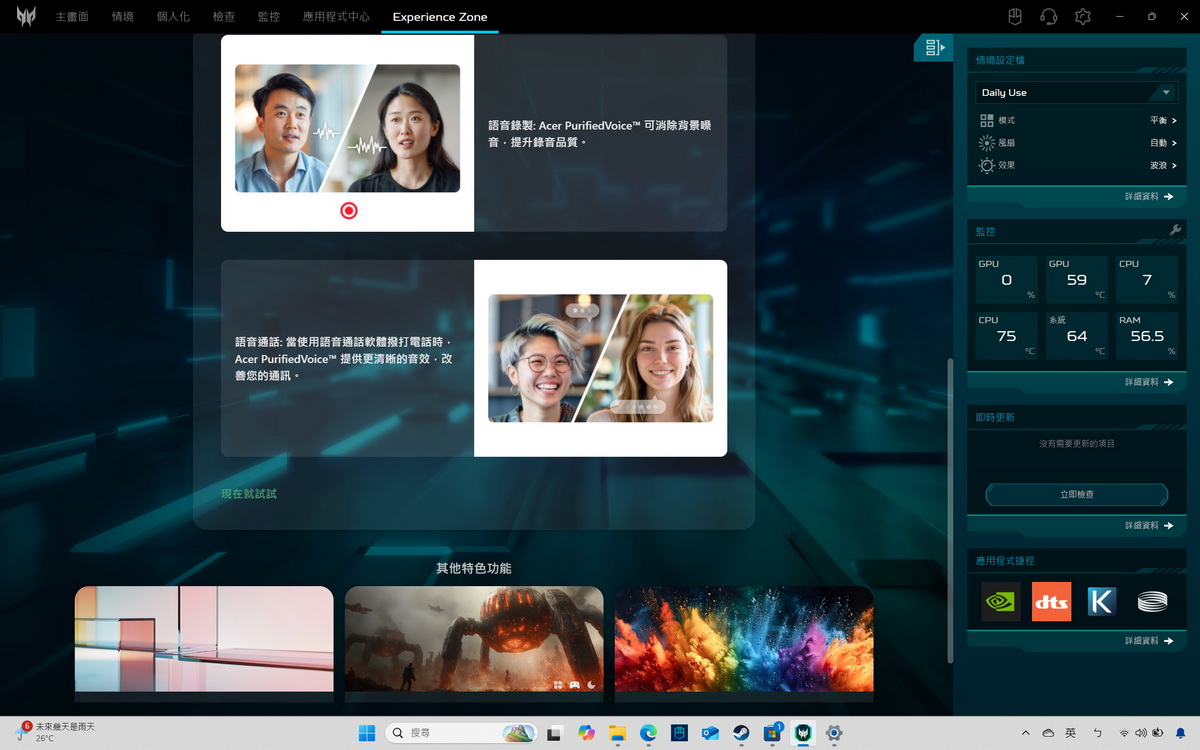This screenshot has width=1200, height=750.
Task: Click the wrench icon in 監控 panel
Action: coord(1175,231)
